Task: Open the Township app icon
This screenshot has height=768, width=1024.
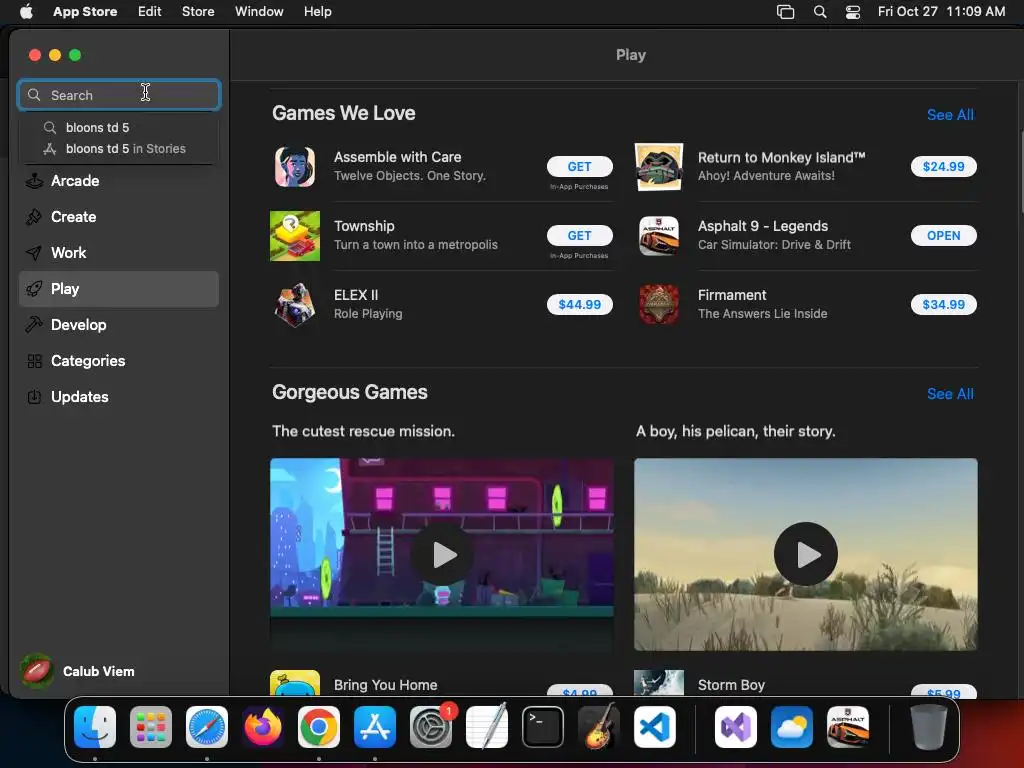Action: pyautogui.click(x=295, y=236)
